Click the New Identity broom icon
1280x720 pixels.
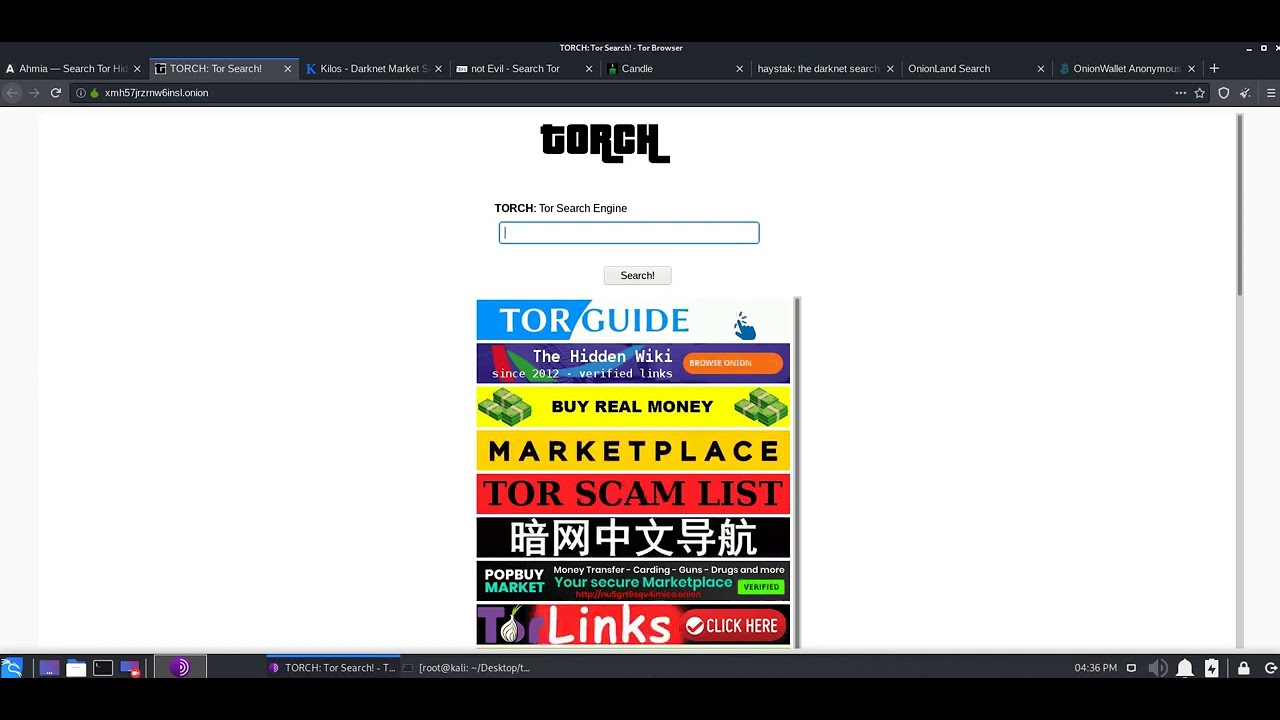tap(1245, 93)
